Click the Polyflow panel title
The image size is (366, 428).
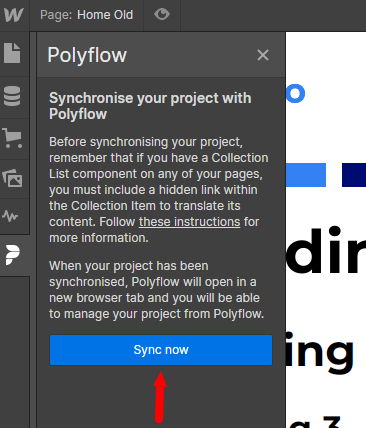87,55
